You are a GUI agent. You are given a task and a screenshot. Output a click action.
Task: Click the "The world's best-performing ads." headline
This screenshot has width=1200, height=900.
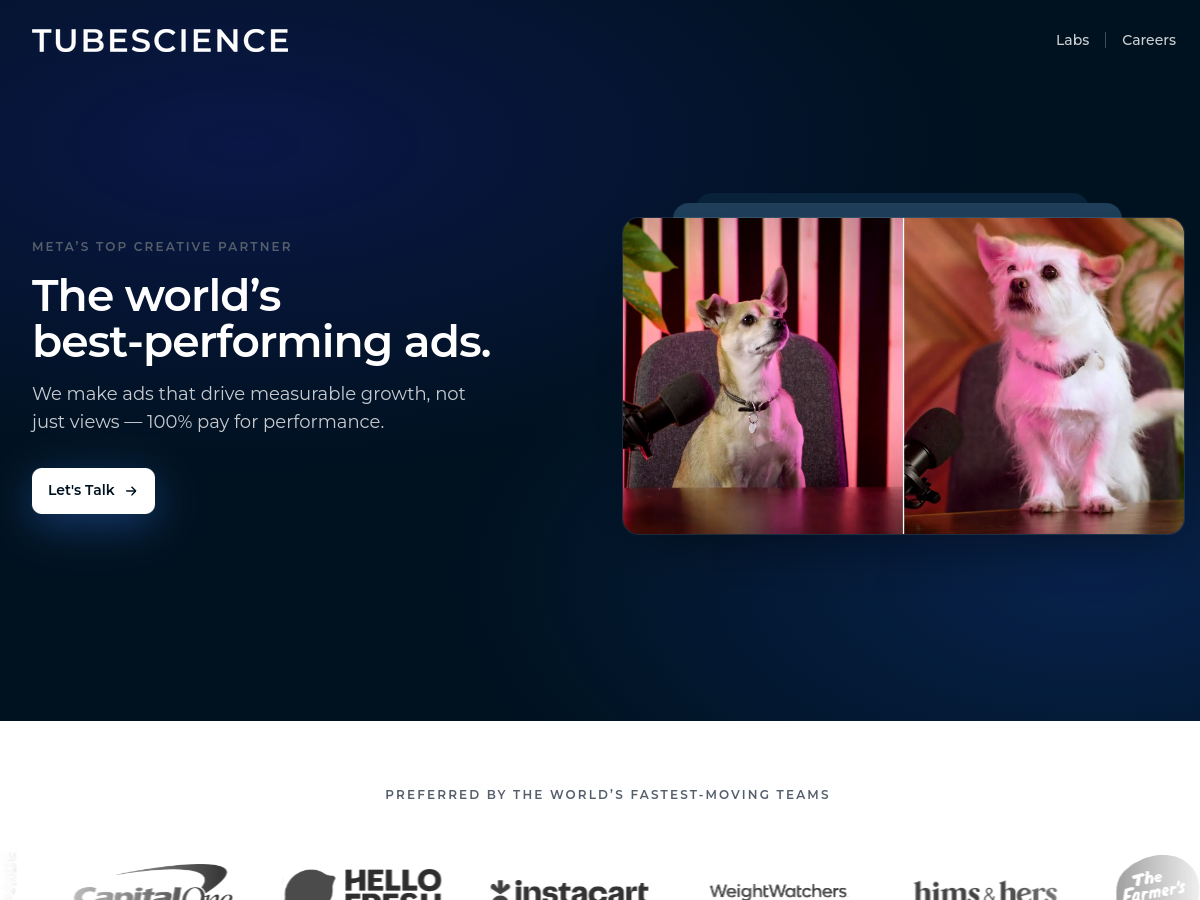coord(262,318)
